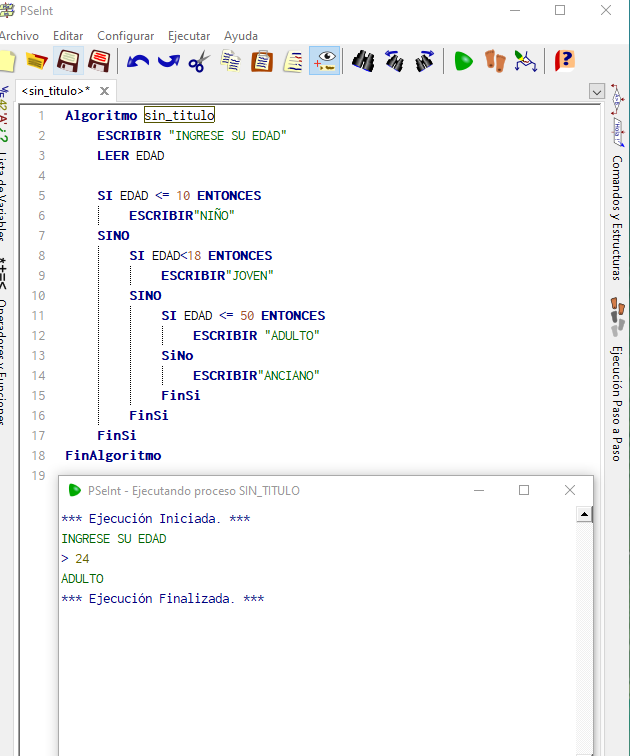Cut selection with the scissors icon

coord(199,62)
